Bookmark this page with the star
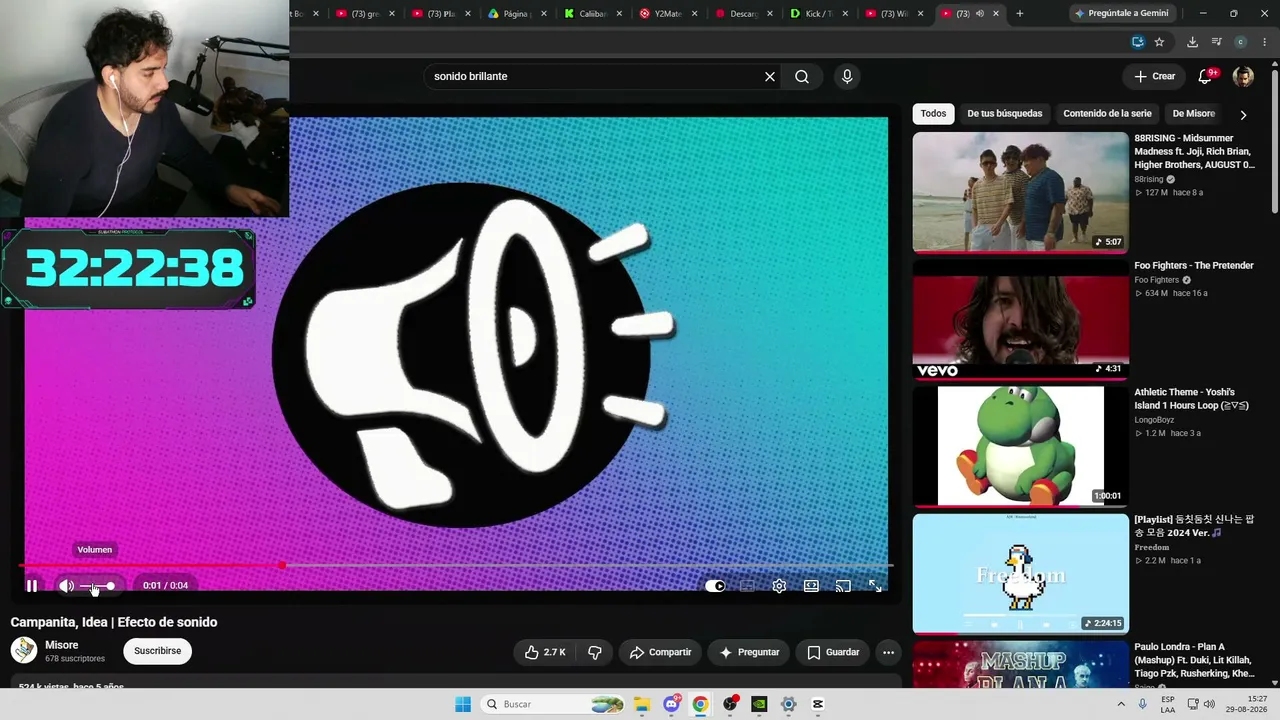The image size is (1280, 720). pyautogui.click(x=1159, y=42)
